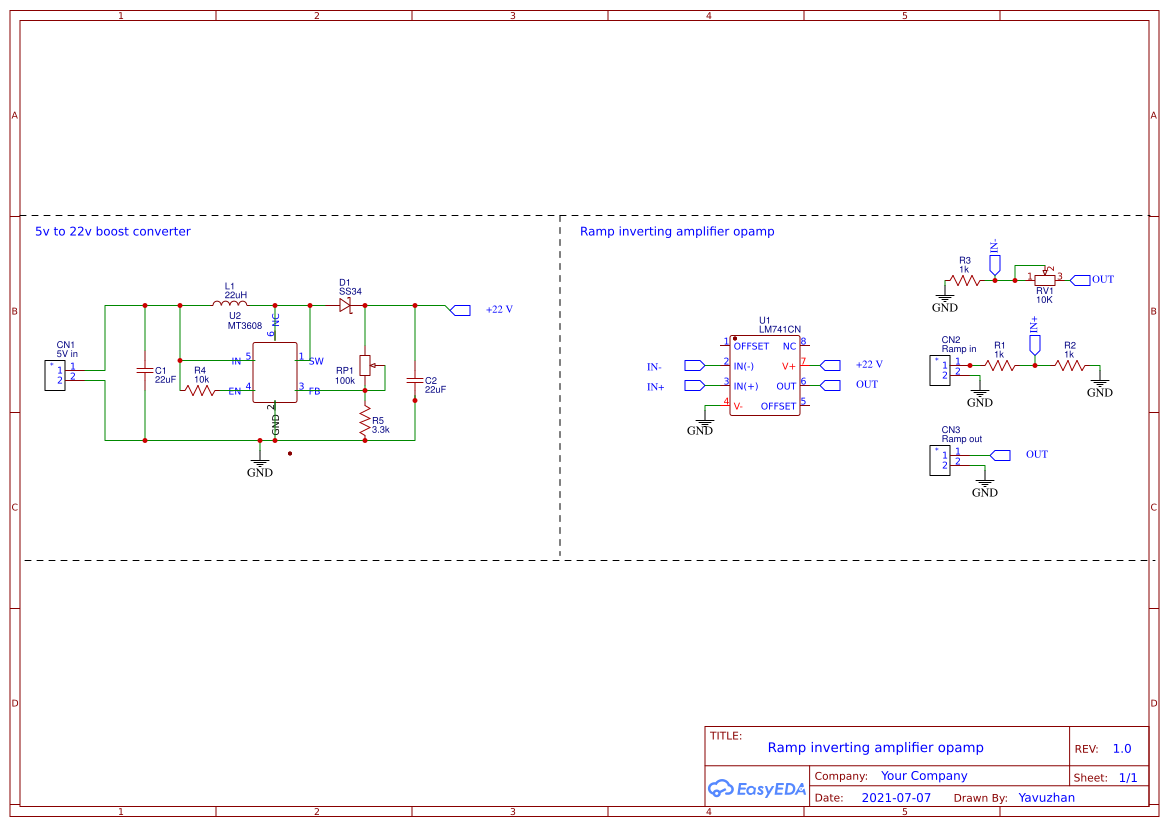Select the IN+ arrow flag above R1
The height and width of the screenshot is (827, 1169).
coord(1035,345)
